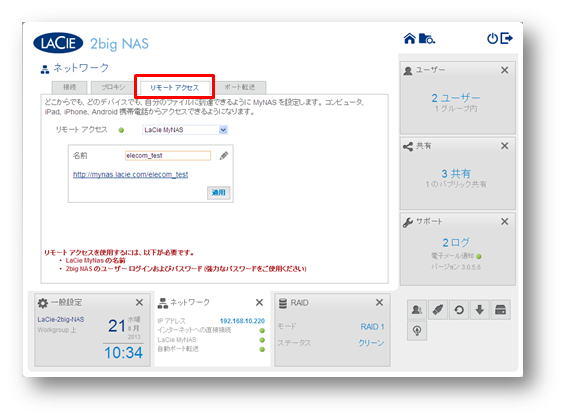Click the 1 のパブリック共有 text
This screenshot has width=565, height=419.
click(456, 184)
